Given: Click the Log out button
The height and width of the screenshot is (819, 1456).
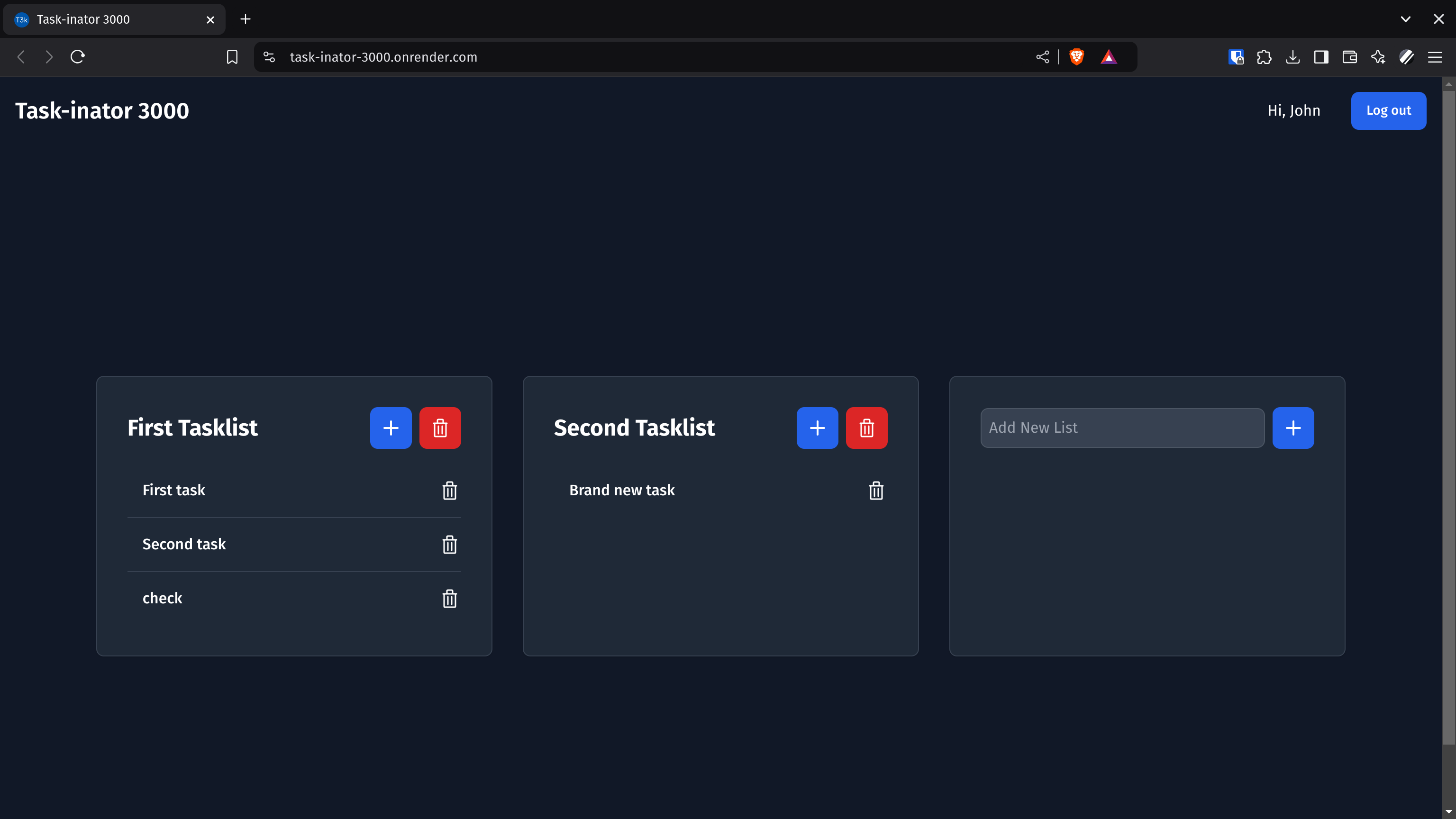Looking at the screenshot, I should click(1389, 110).
